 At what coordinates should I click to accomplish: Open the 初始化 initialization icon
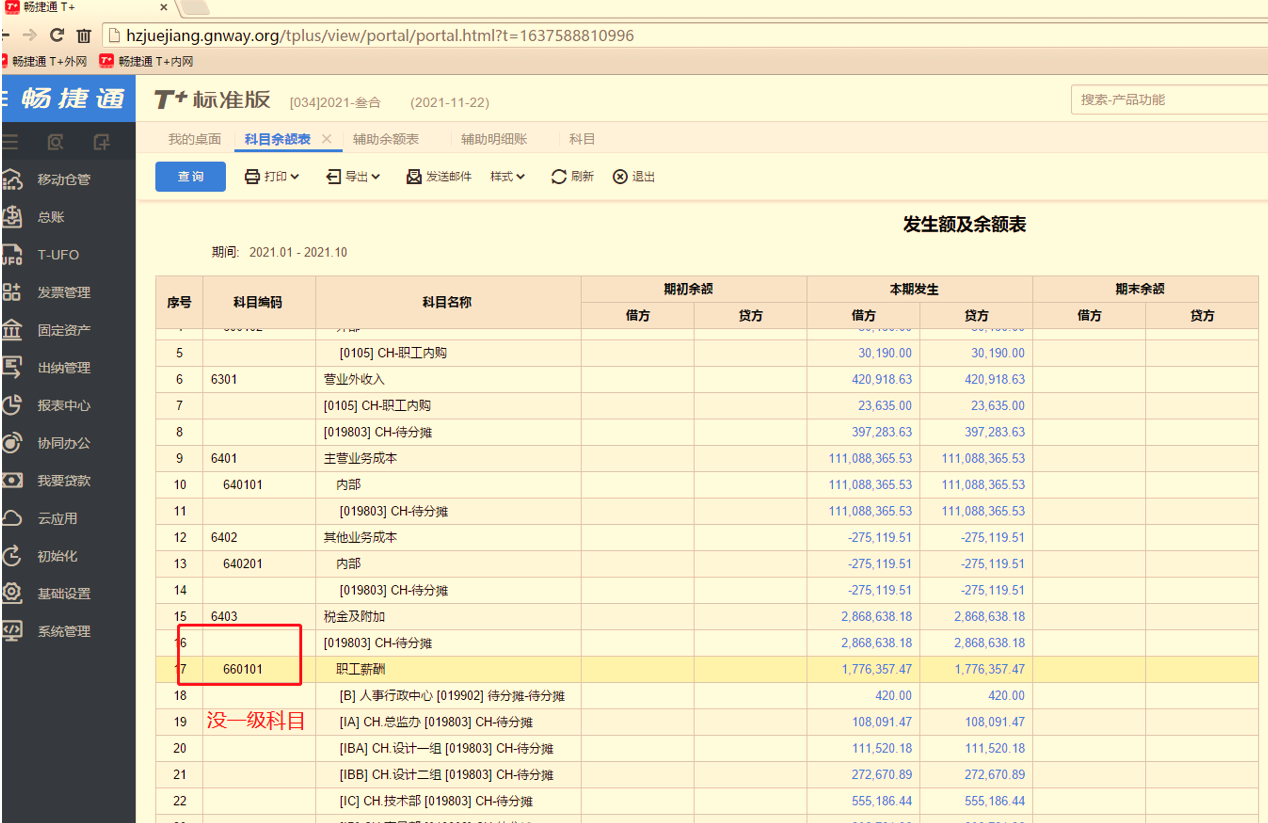coord(12,556)
